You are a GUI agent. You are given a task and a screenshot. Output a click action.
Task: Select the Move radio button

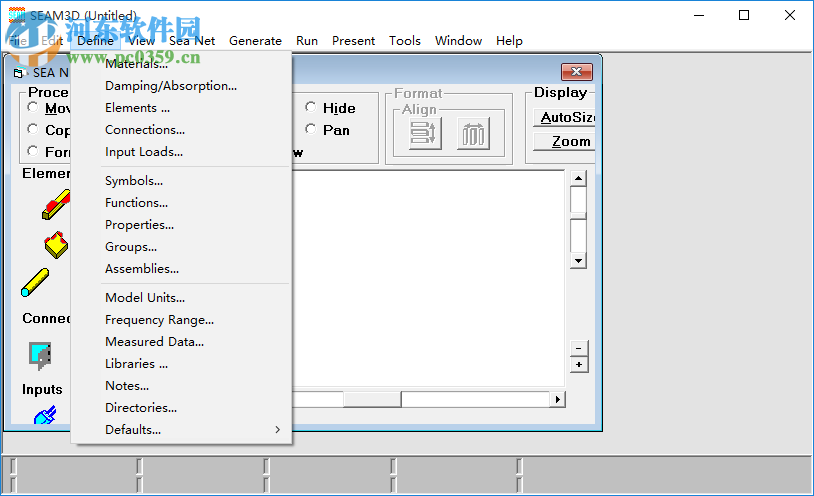click(33, 107)
